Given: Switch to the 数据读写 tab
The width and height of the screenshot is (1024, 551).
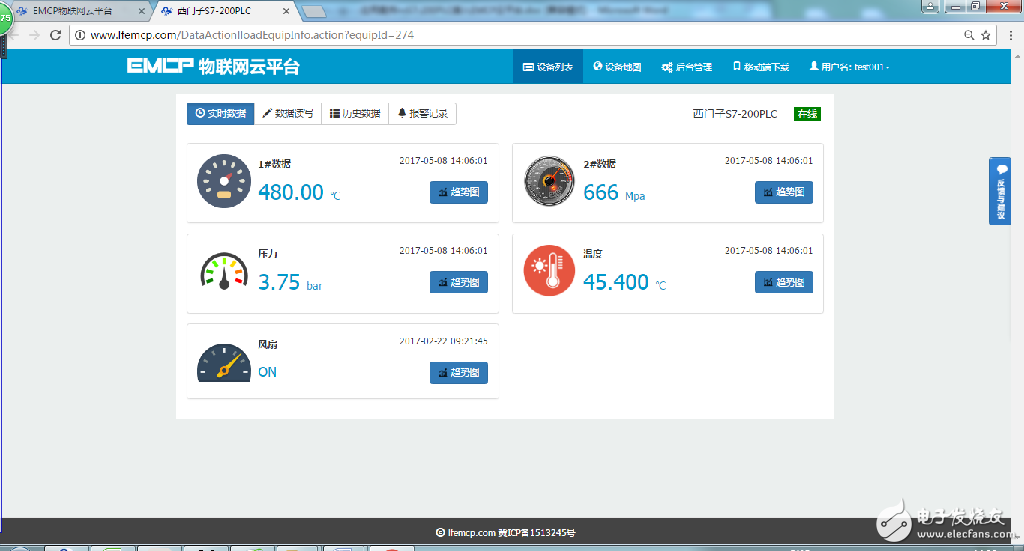Looking at the screenshot, I should [288, 114].
